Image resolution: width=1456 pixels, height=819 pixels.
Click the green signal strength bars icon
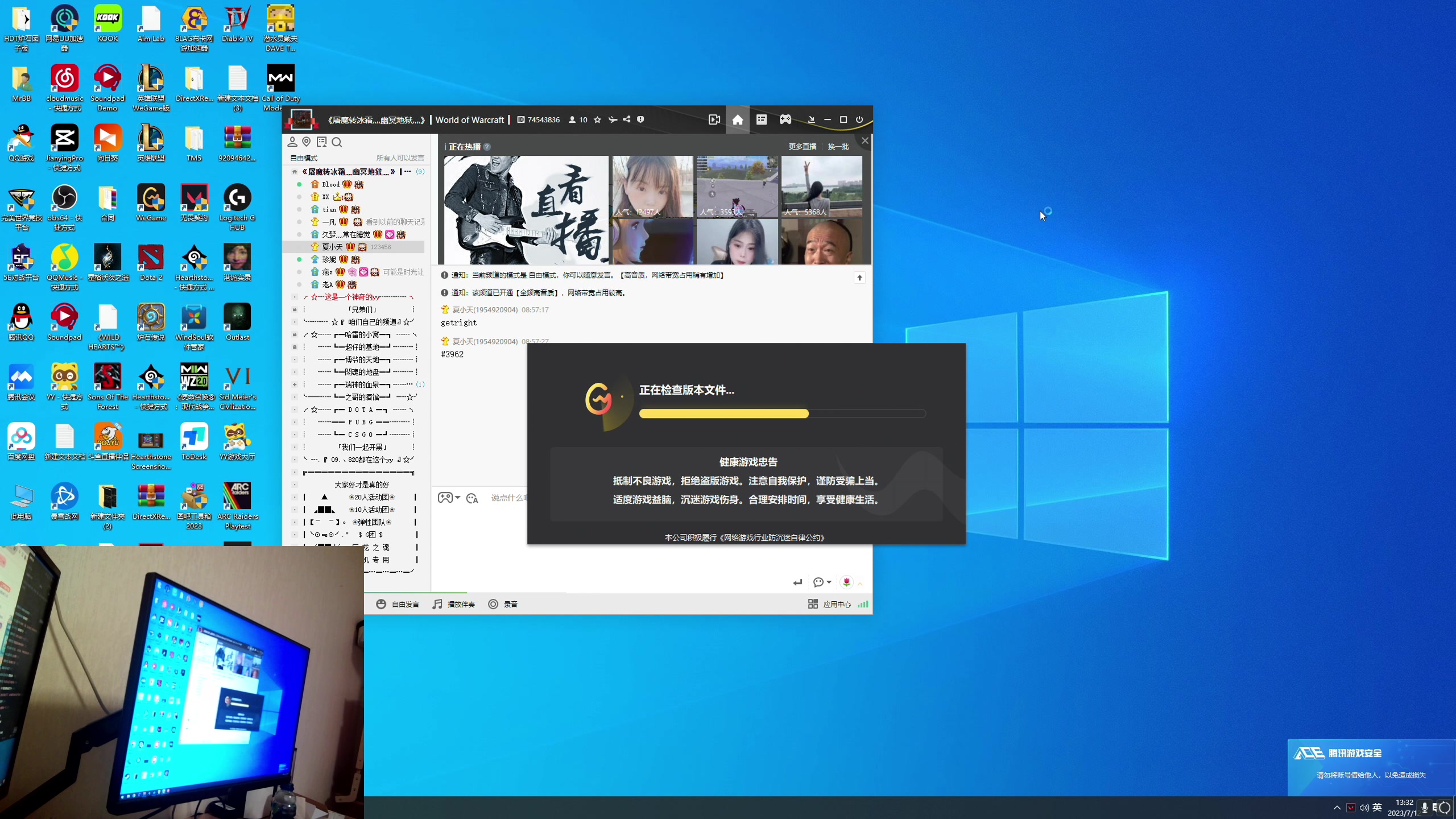pyautogui.click(x=863, y=604)
